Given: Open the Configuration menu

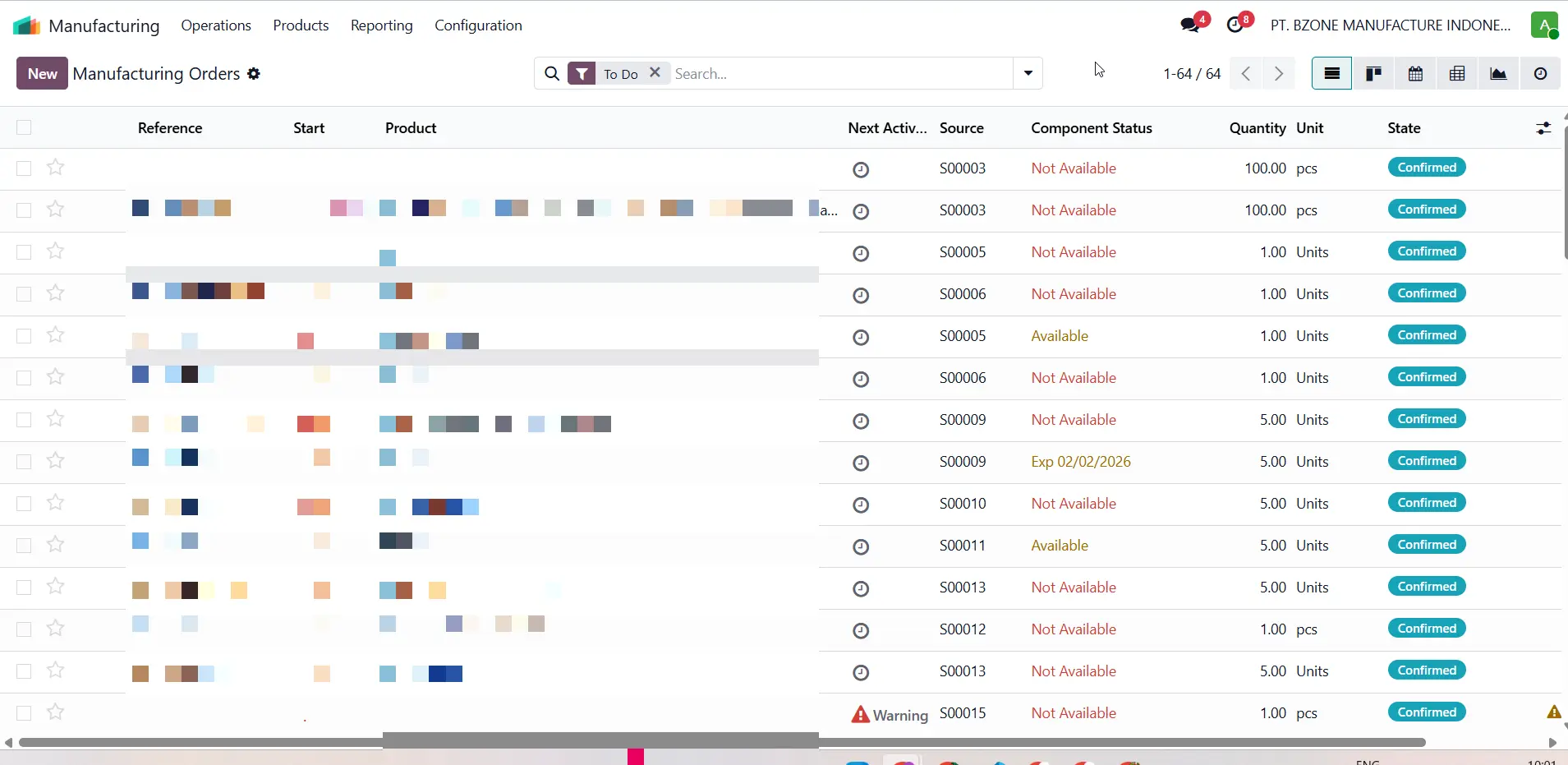Looking at the screenshot, I should [478, 25].
